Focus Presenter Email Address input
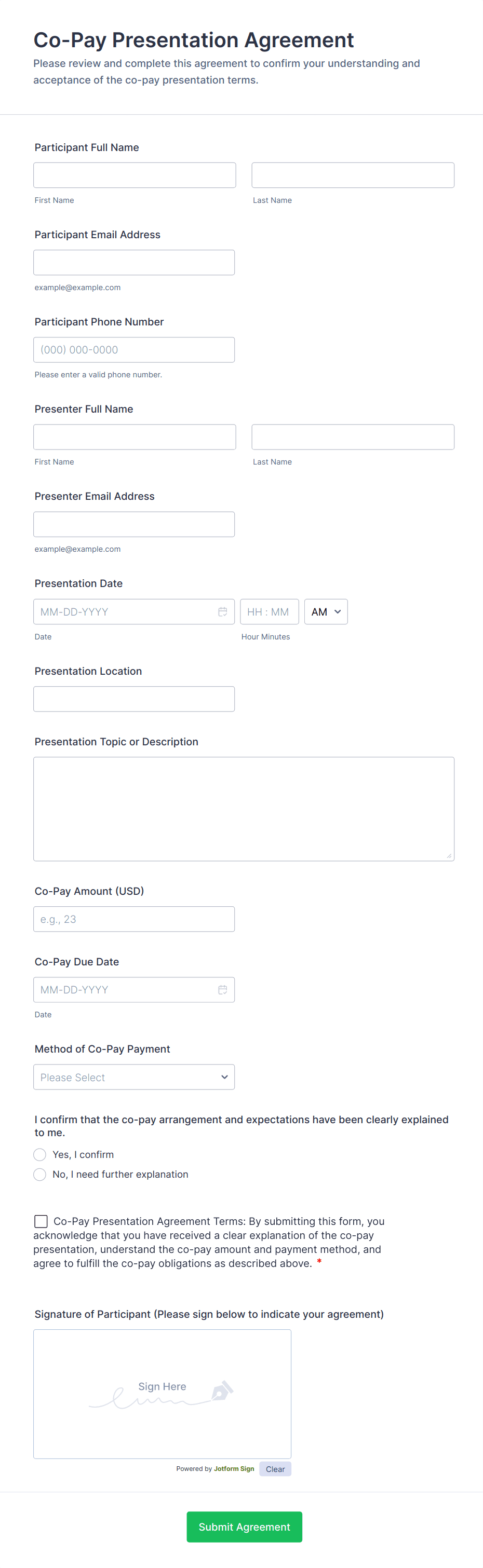Viewport: 483px width, 1568px height. (x=134, y=524)
